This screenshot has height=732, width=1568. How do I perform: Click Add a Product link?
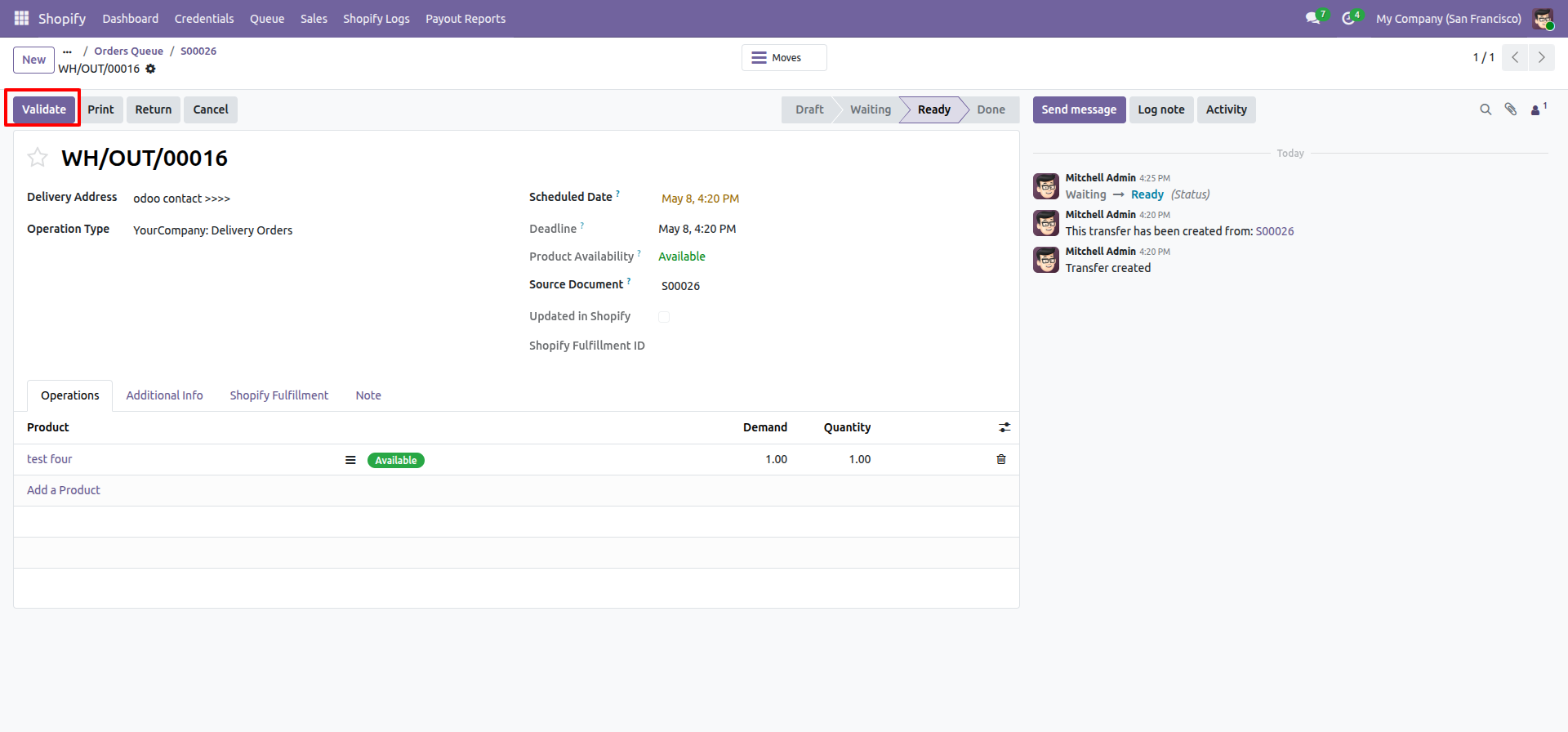click(64, 490)
